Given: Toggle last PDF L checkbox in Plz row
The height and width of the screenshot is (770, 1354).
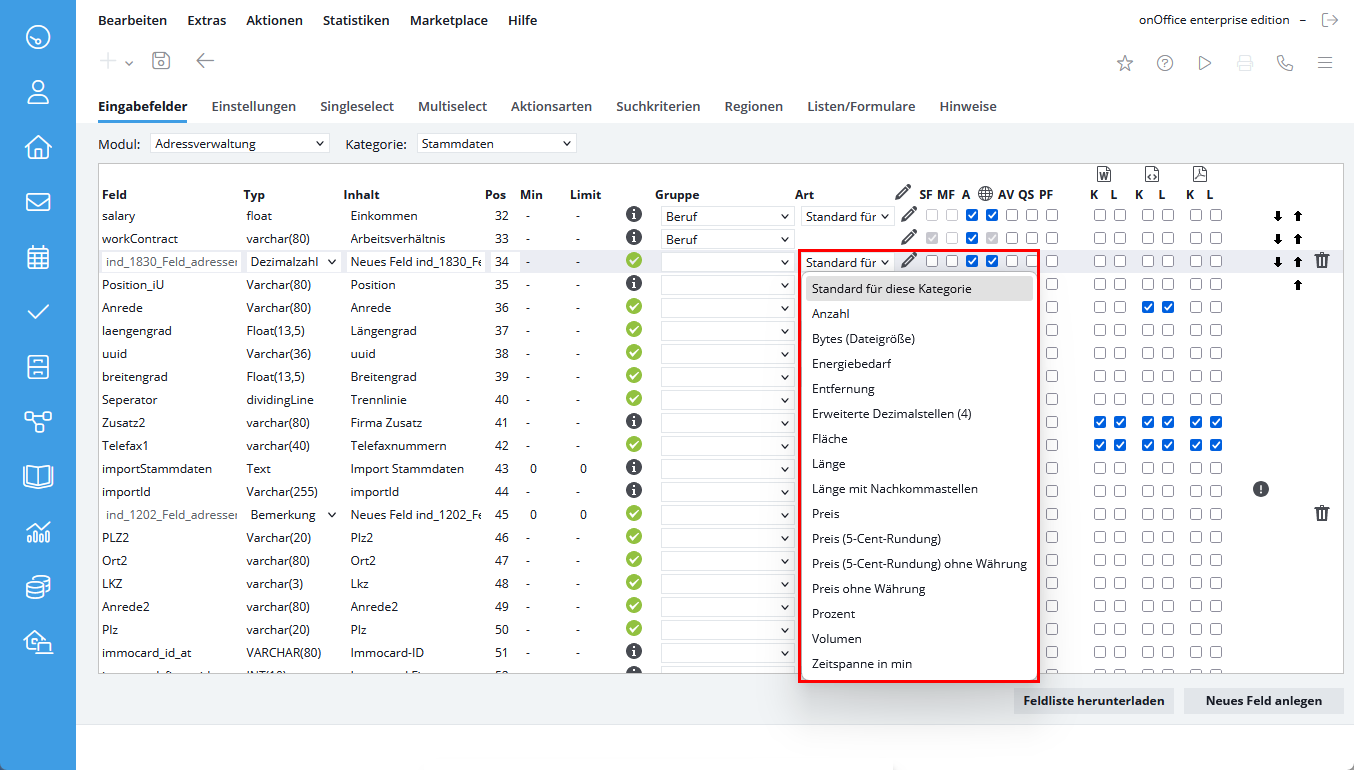Looking at the screenshot, I should coord(1216,629).
